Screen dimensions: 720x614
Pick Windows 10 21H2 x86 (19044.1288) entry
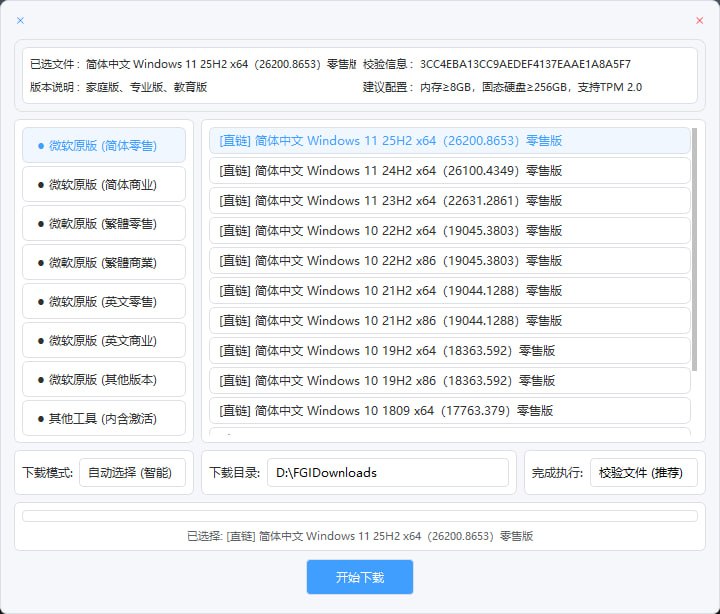pyautogui.click(x=450, y=321)
